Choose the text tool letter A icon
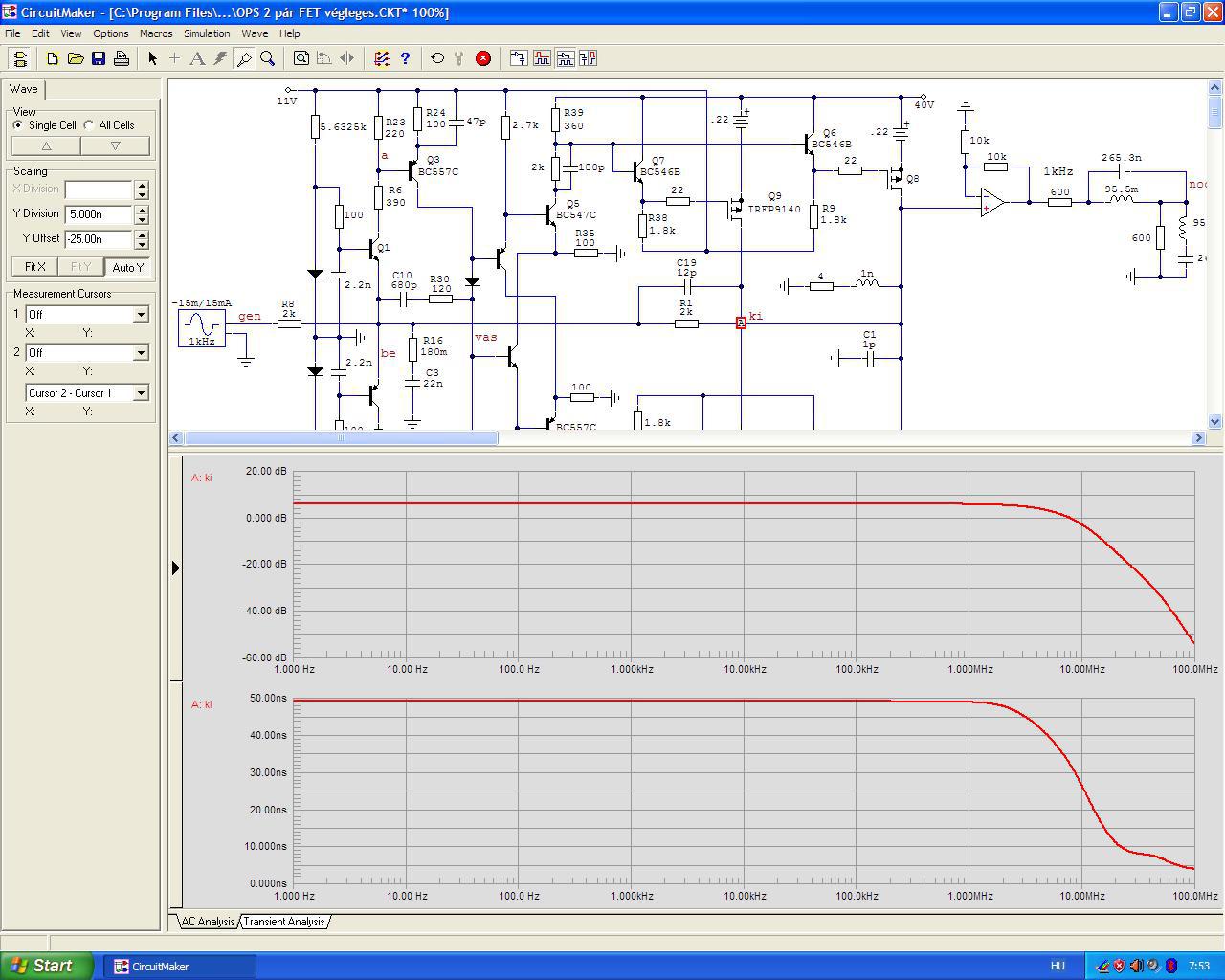The image size is (1225, 980). [197, 58]
